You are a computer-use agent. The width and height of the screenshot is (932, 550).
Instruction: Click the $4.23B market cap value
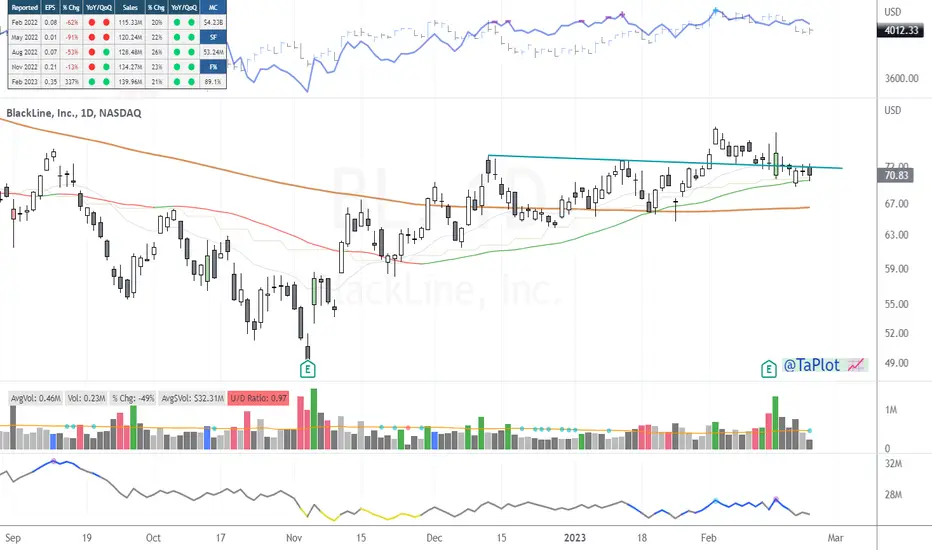(213, 22)
